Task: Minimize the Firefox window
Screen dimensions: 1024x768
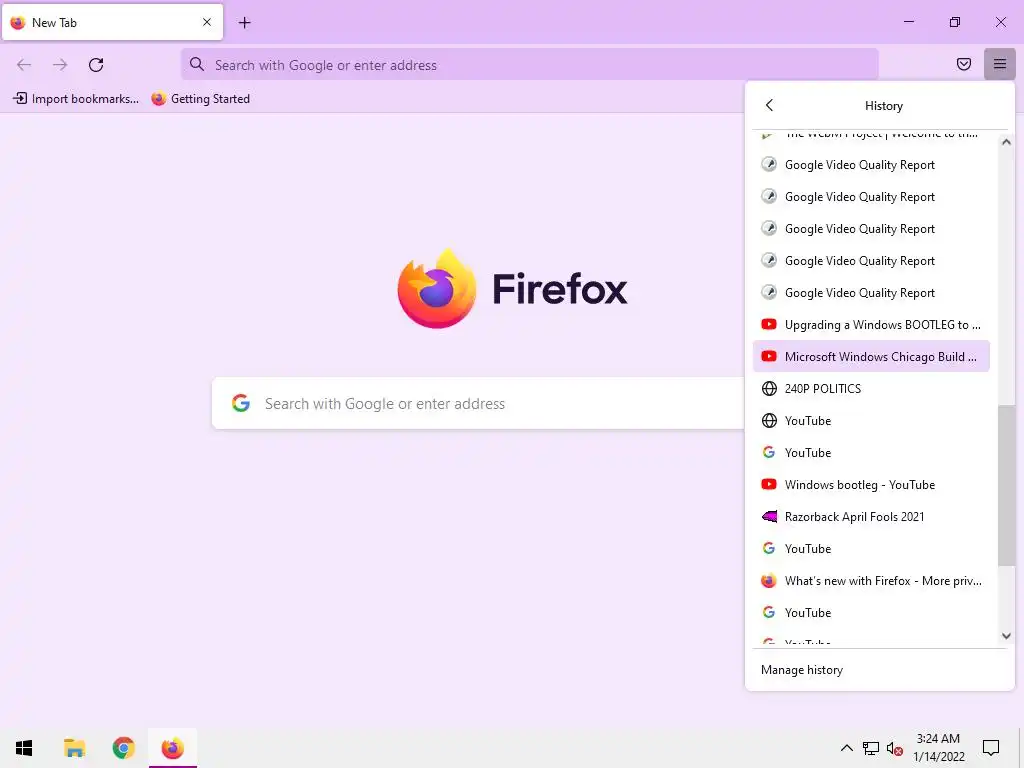Action: (908, 22)
